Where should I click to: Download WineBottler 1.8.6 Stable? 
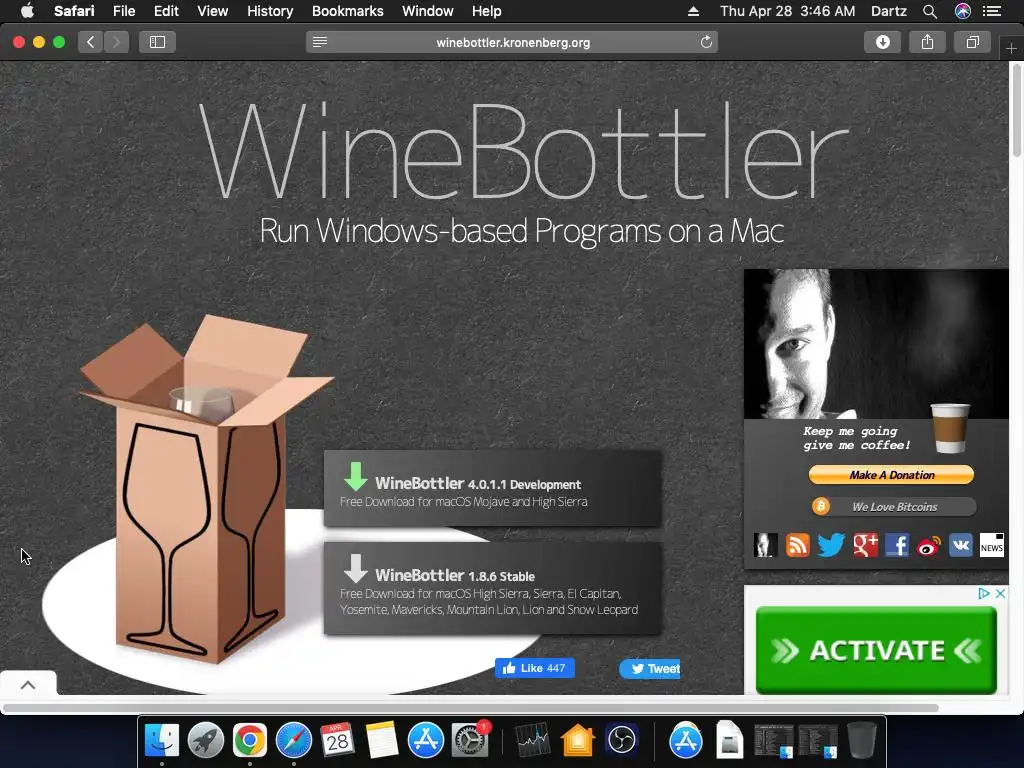click(493, 588)
